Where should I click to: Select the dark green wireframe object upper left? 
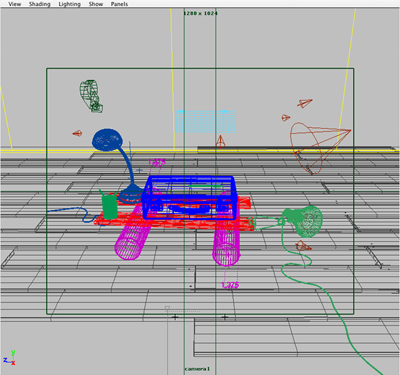coord(91,96)
